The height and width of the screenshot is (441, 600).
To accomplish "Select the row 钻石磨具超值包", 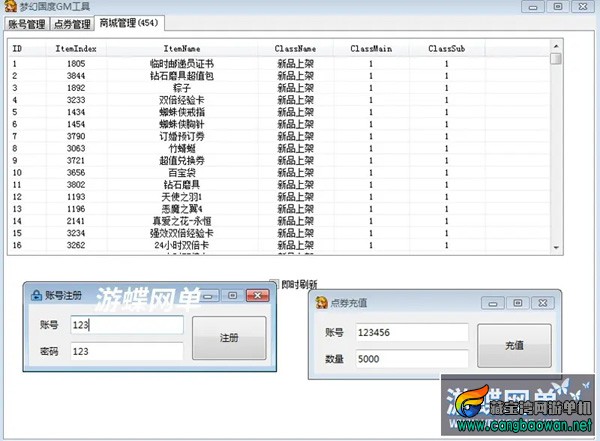I will [279, 76].
